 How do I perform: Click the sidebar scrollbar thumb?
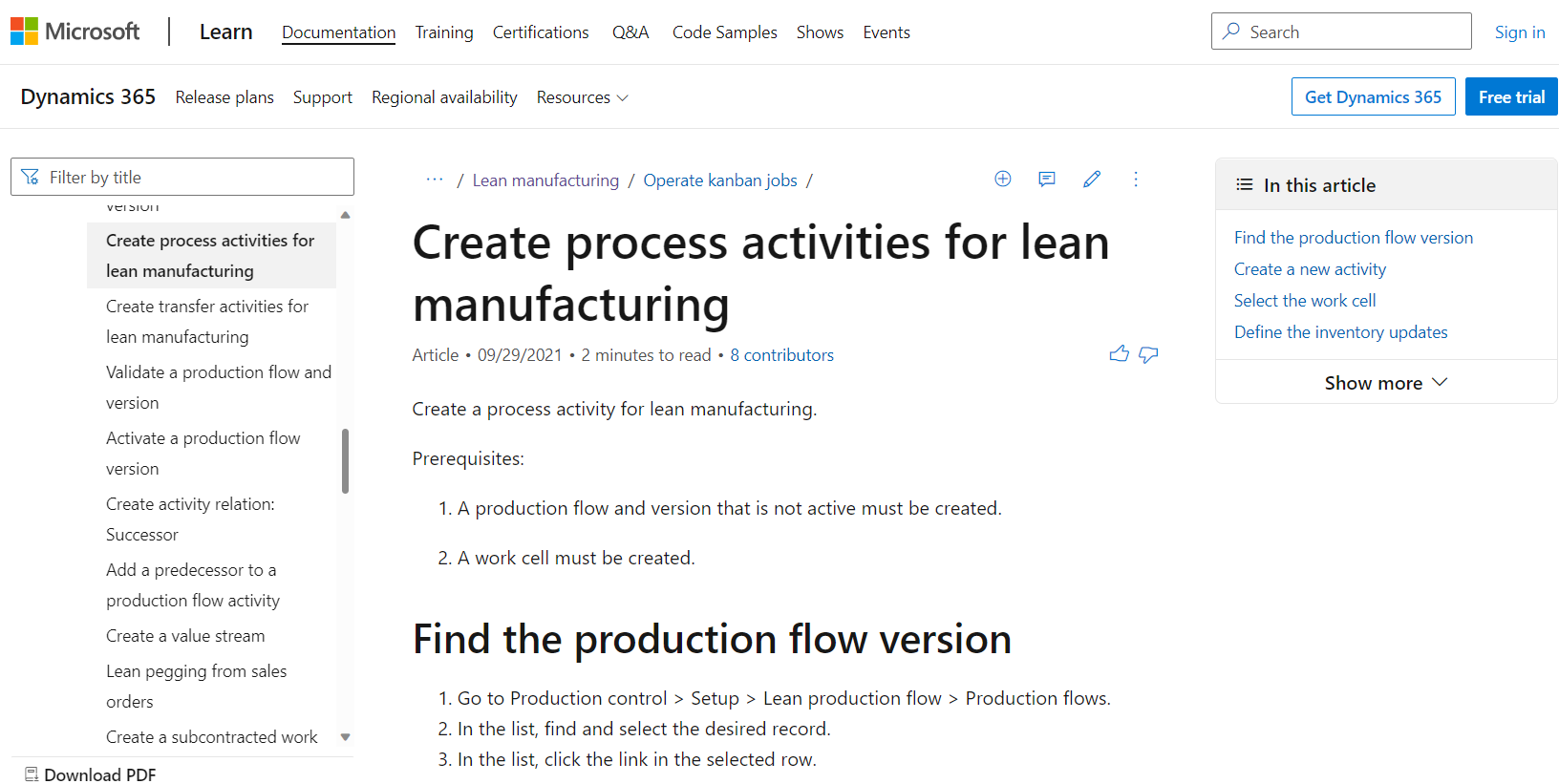click(346, 461)
